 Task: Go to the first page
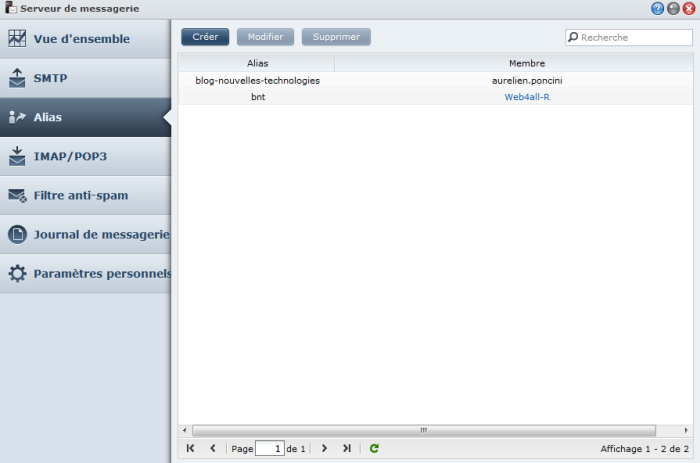[190, 448]
